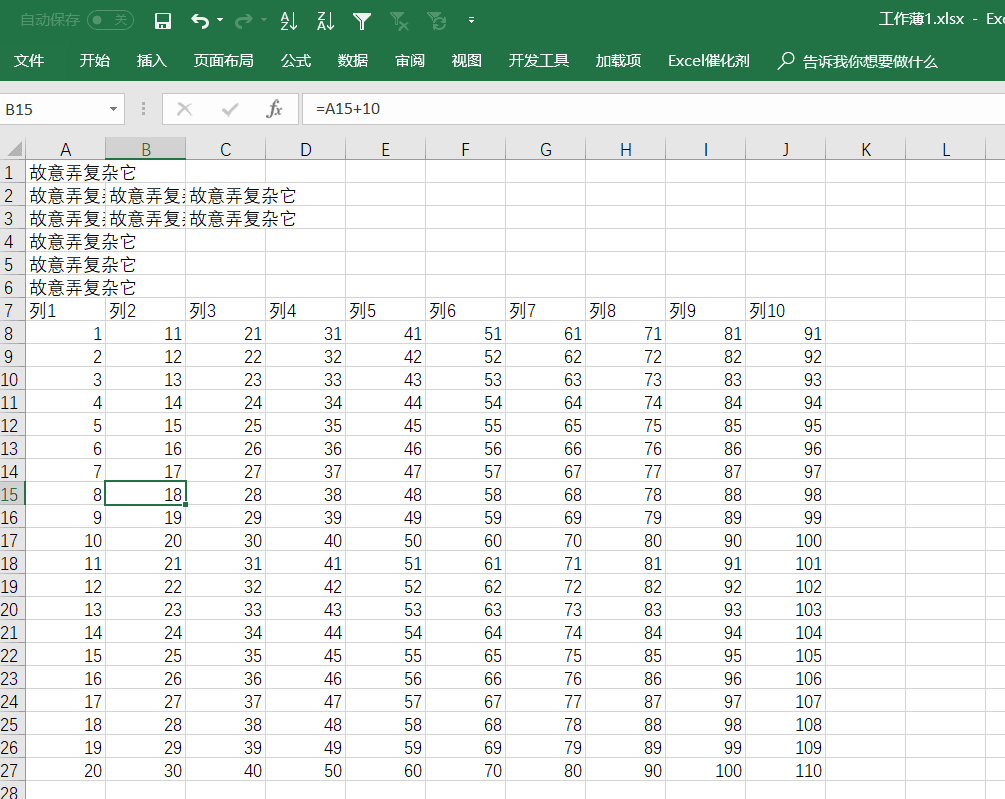The image size is (1005, 799).
Task: Click the Insert Function fx icon
Action: 274,109
